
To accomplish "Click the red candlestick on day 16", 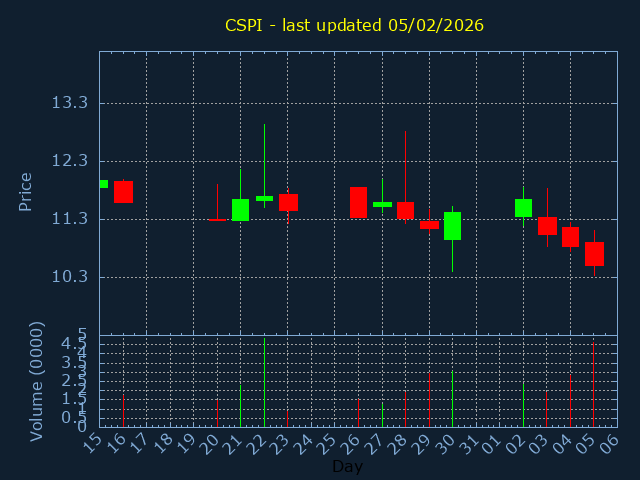I will click(123, 192).
